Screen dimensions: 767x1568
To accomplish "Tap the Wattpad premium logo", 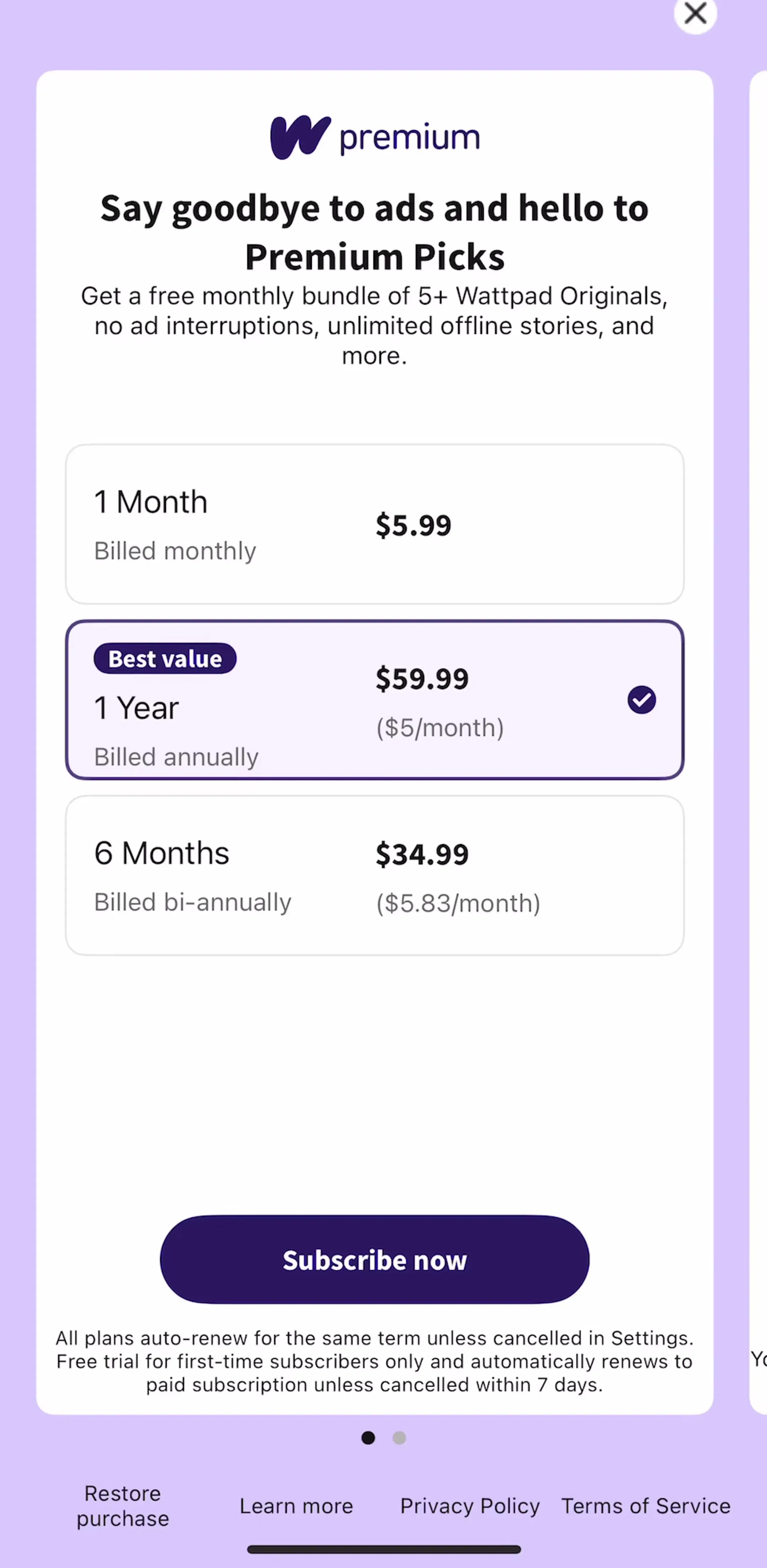I will click(x=375, y=138).
